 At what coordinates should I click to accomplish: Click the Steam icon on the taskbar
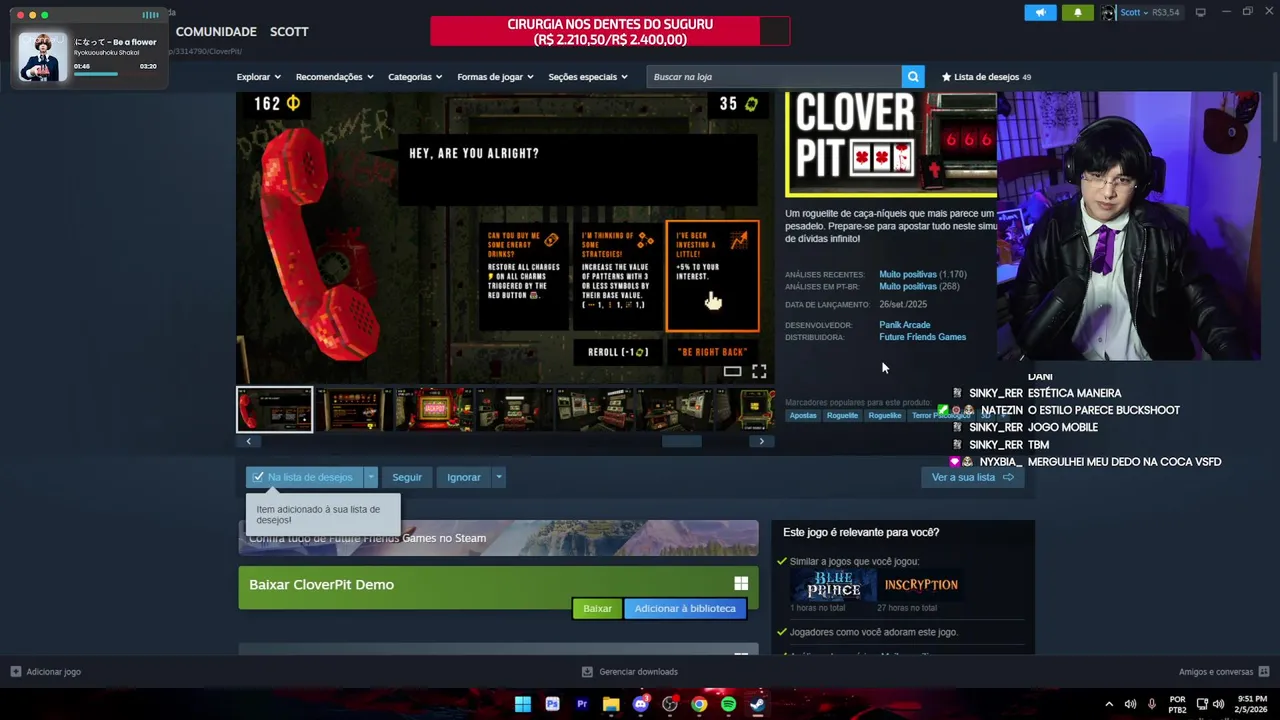[758, 704]
